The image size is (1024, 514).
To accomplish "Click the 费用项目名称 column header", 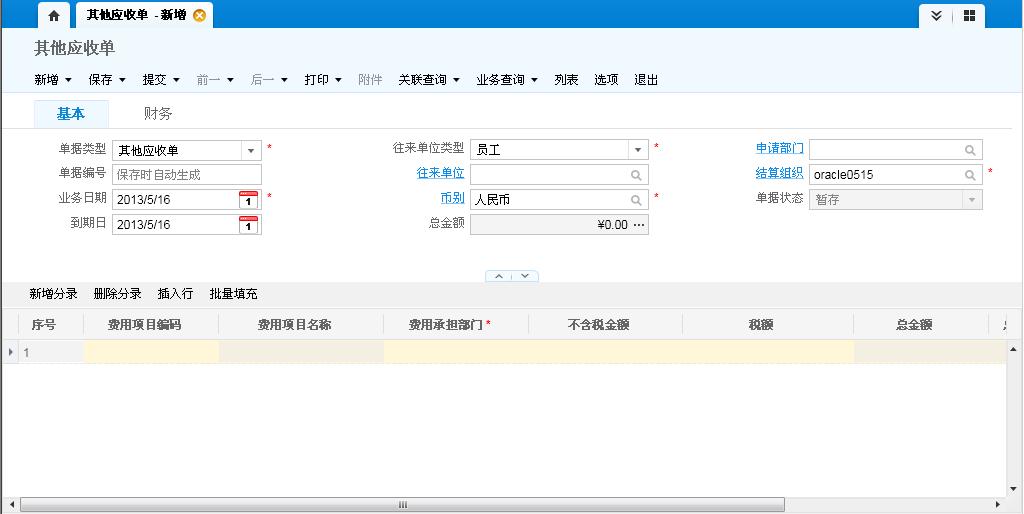I will (301, 325).
